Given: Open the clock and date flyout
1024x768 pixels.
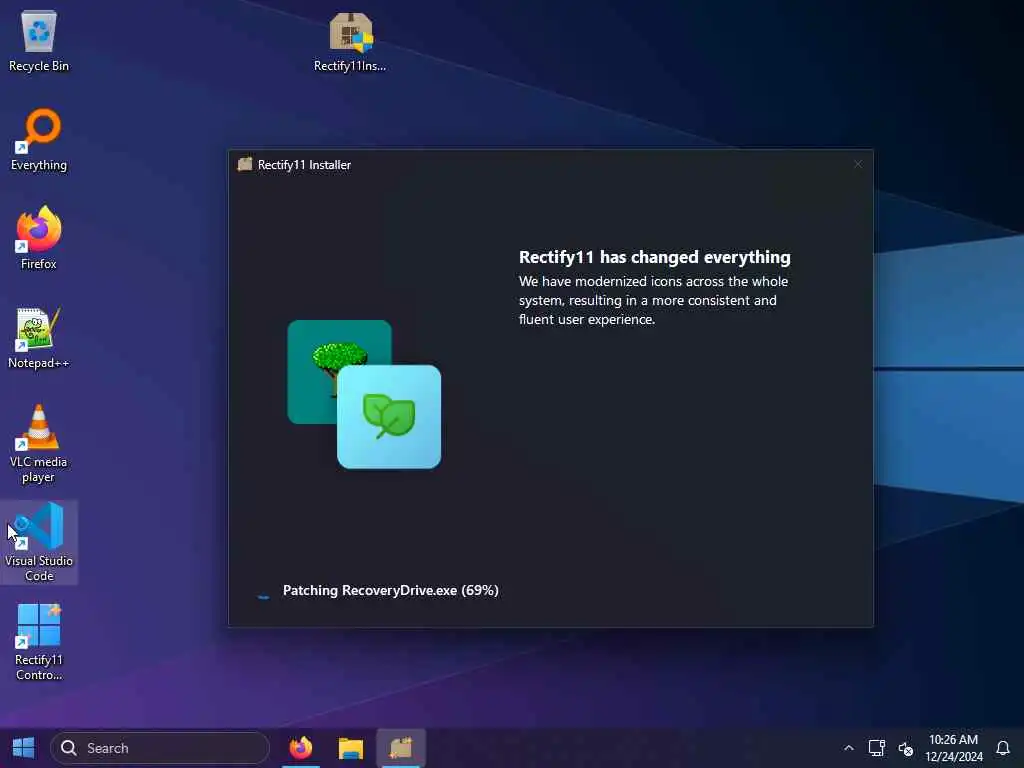Looking at the screenshot, I should tap(953, 748).
